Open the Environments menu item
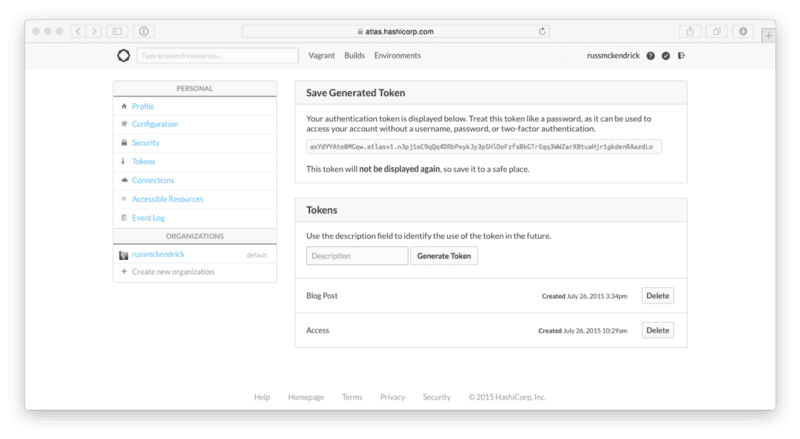This screenshot has width=800, height=439. tap(397, 56)
